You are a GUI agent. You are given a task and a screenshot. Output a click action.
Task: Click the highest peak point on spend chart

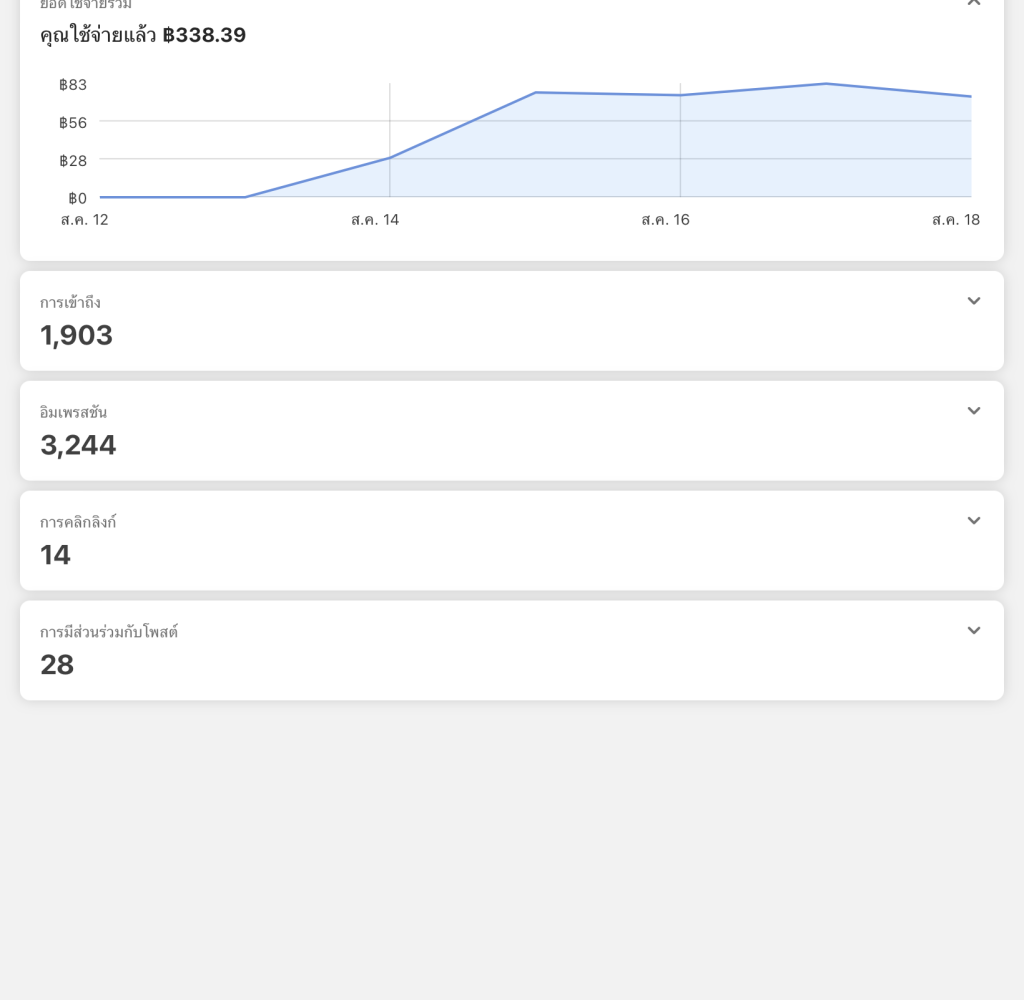(x=826, y=84)
